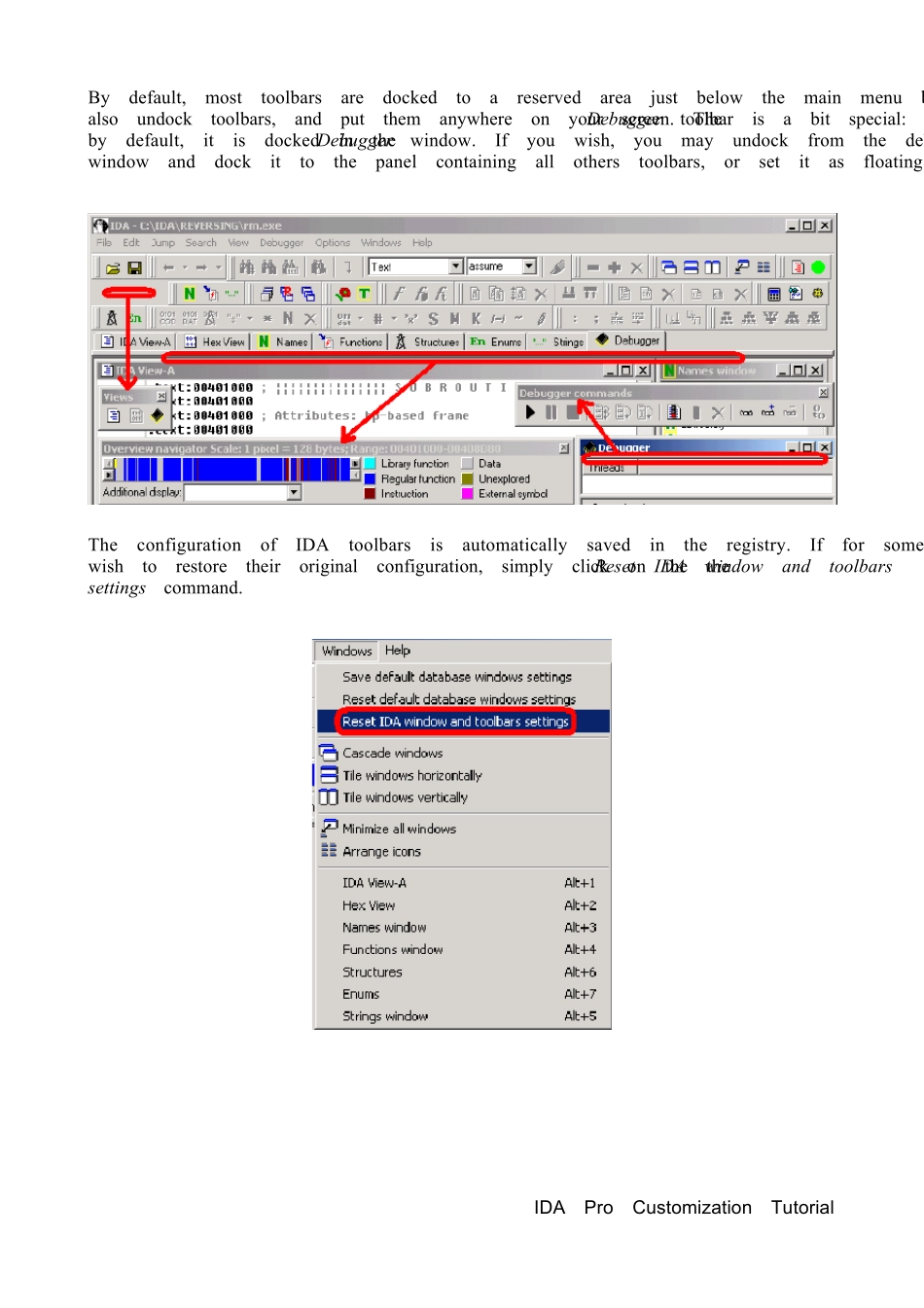The height and width of the screenshot is (1308, 924).
Task: Click the first document icon in Views toolbar
Action: click(114, 415)
